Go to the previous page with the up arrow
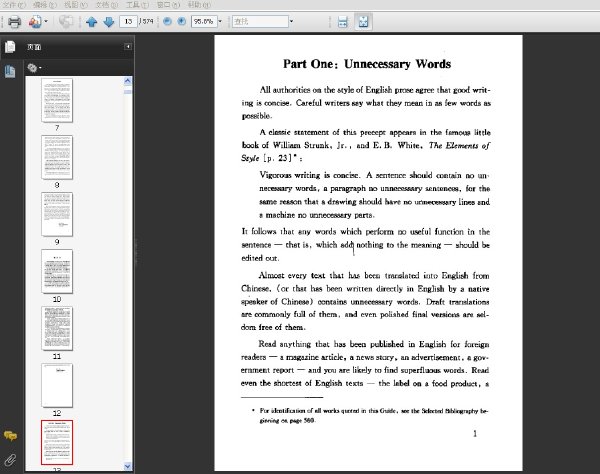Viewport: 600px width, 474px height. pos(91,22)
